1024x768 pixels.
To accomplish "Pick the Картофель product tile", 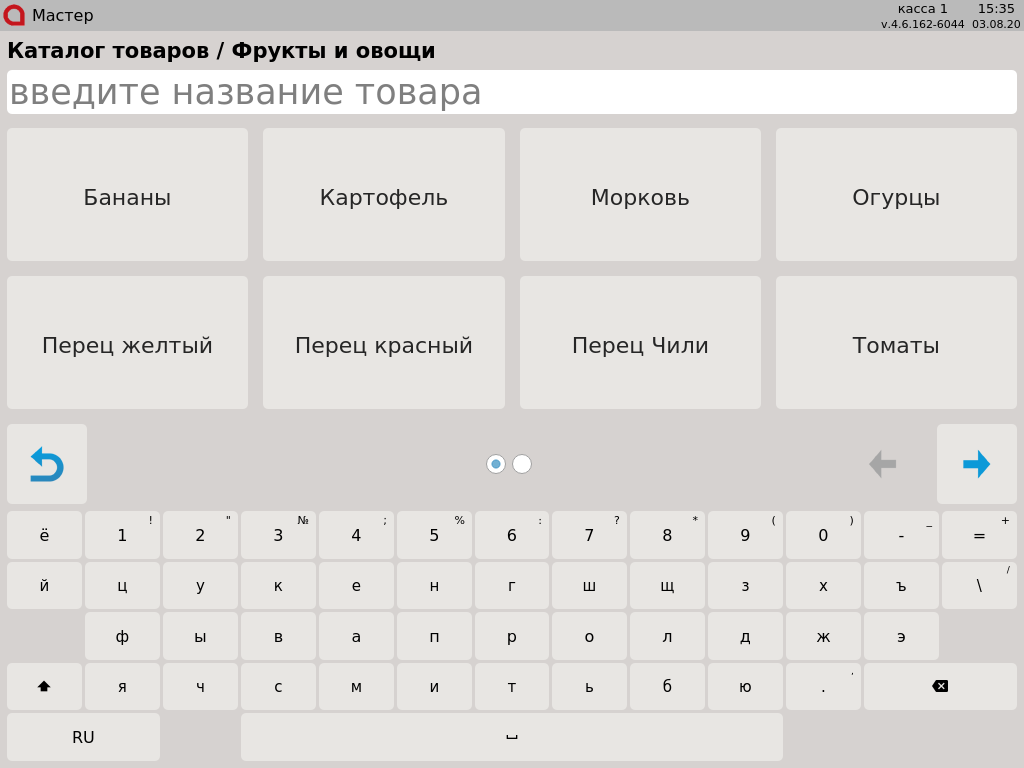I will tap(384, 195).
